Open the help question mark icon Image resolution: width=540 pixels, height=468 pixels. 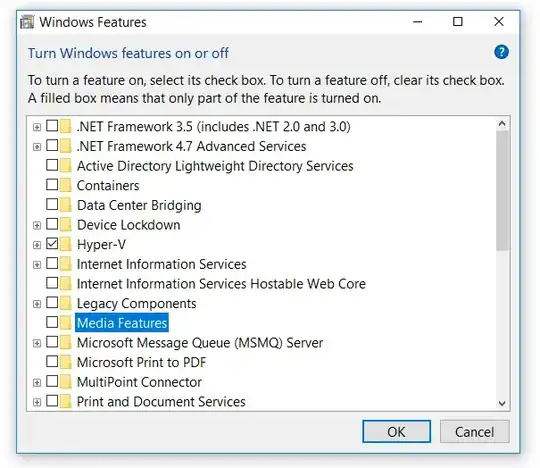point(501,52)
